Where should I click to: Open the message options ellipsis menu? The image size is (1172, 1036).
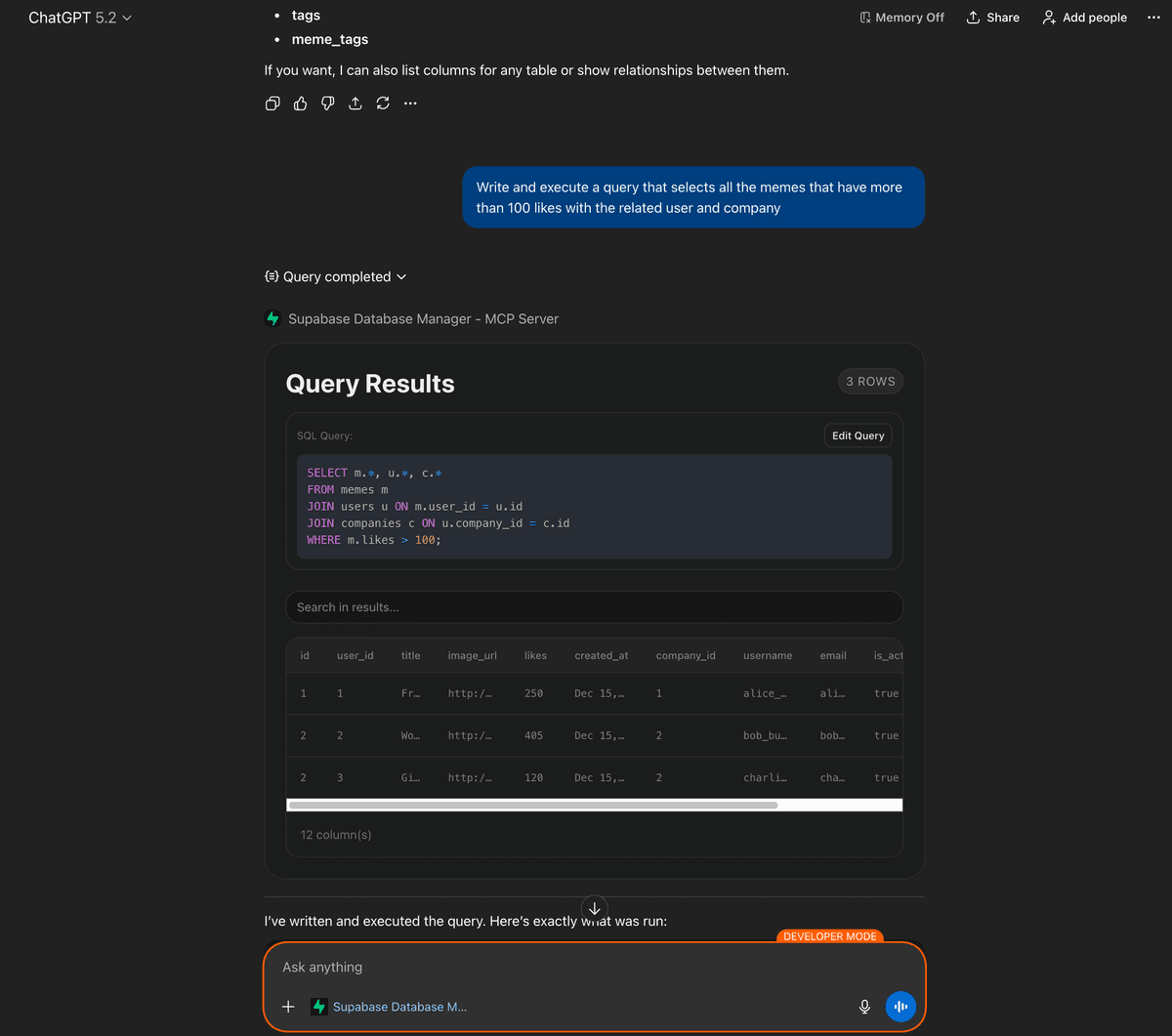click(x=409, y=103)
